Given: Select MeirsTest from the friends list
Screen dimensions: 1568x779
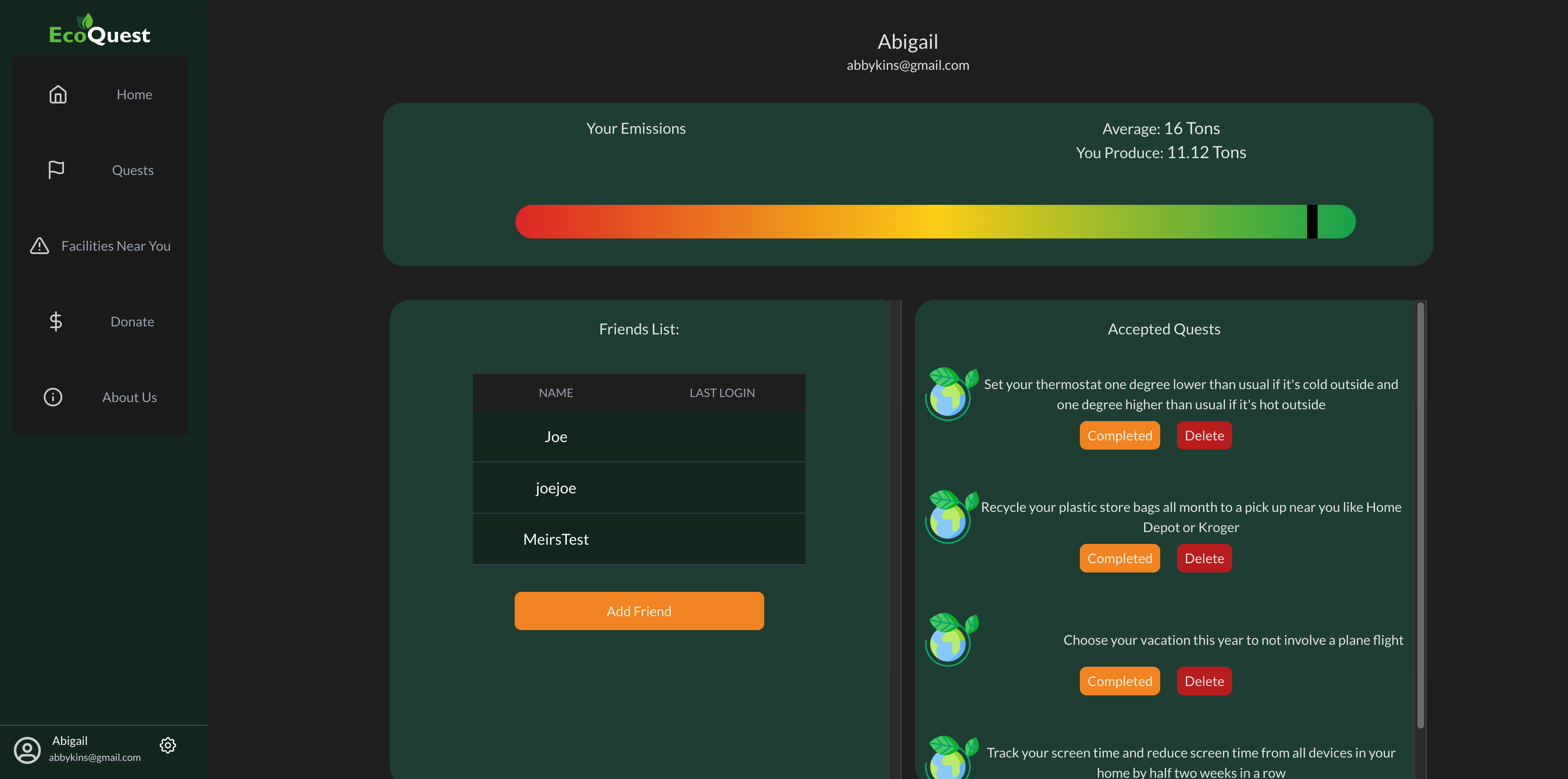Looking at the screenshot, I should [555, 538].
